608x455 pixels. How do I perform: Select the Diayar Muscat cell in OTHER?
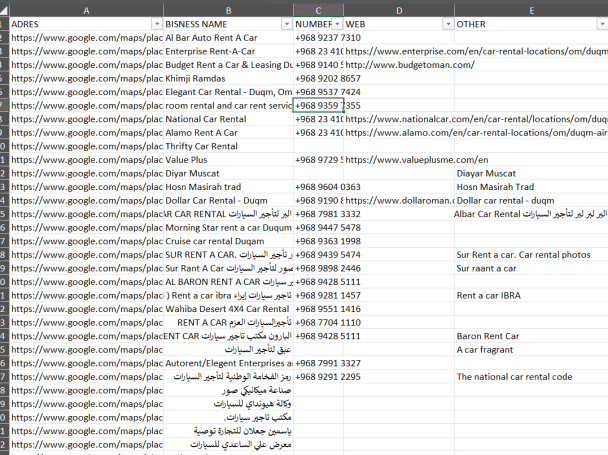click(531, 173)
